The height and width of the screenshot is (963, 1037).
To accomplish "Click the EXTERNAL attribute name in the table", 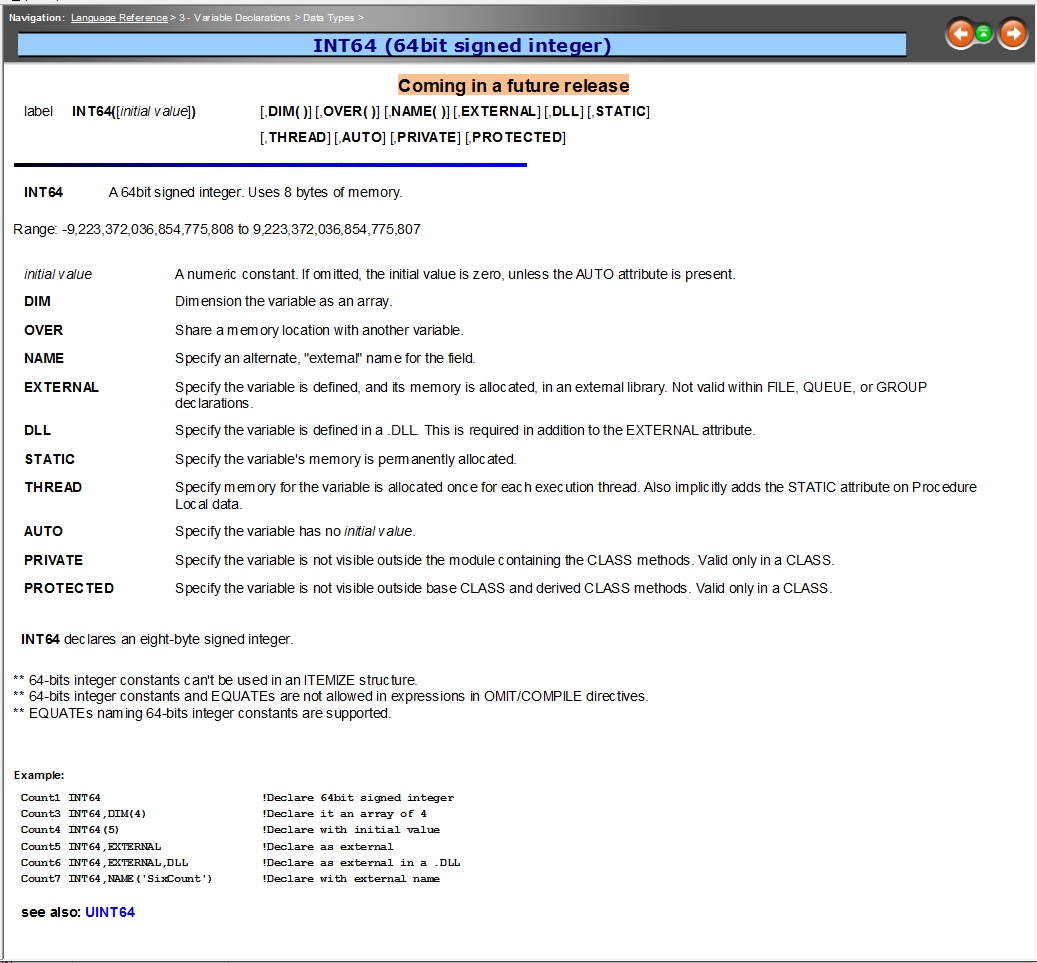I will coord(61,387).
